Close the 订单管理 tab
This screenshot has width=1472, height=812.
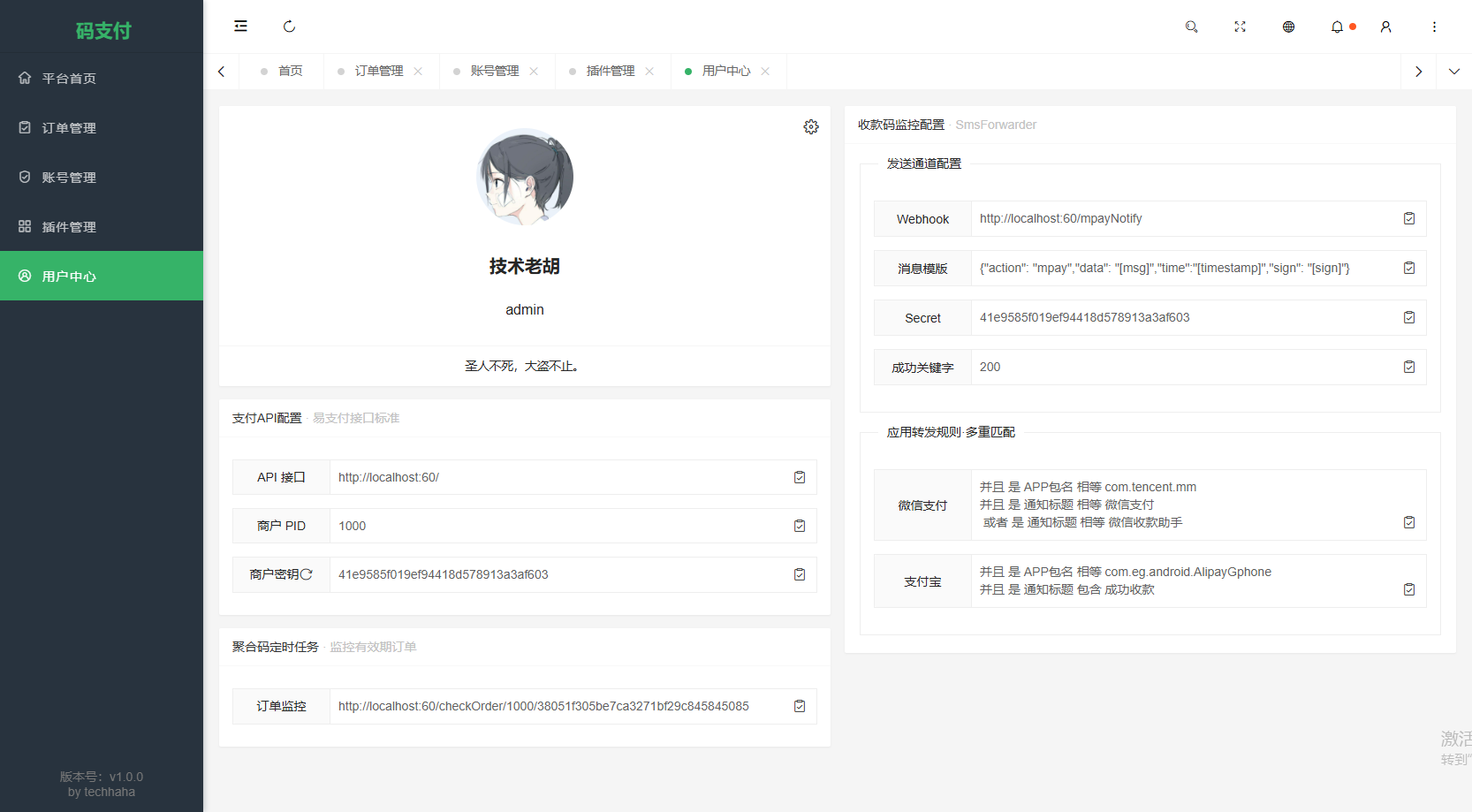pos(418,71)
